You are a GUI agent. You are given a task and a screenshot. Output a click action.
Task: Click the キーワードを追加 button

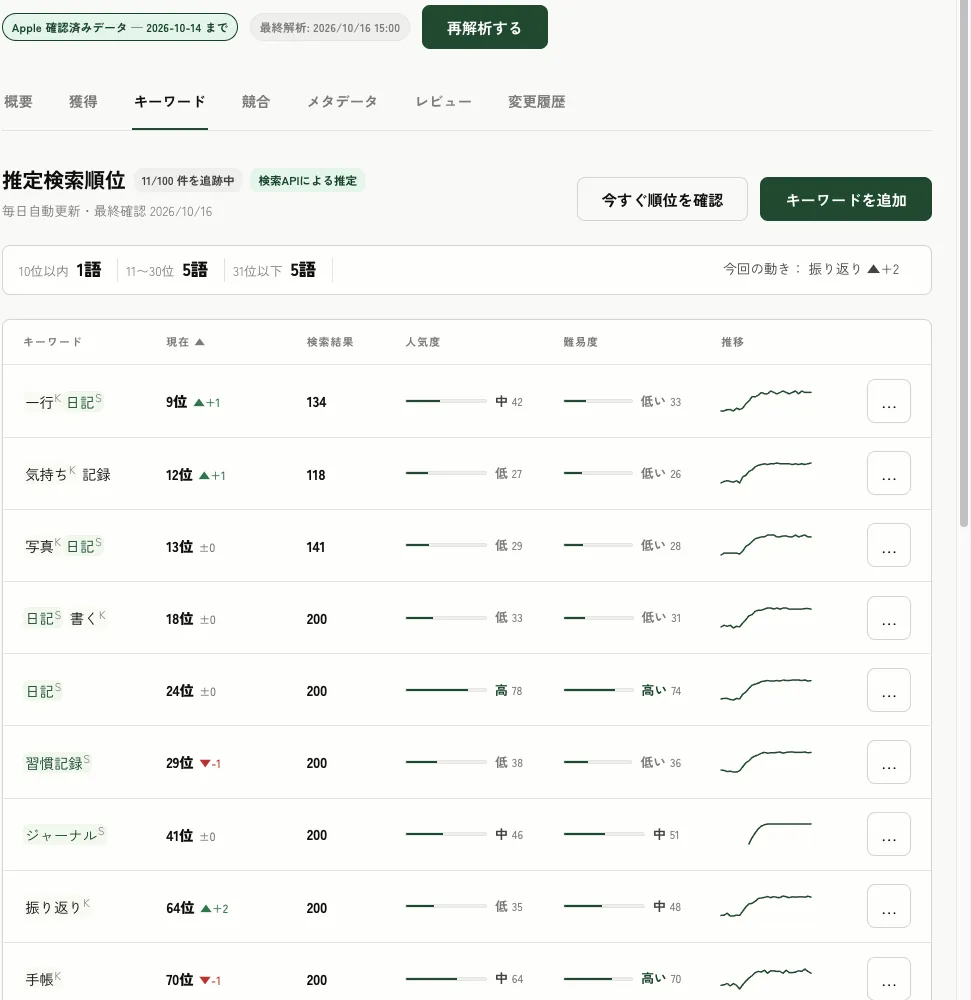pos(845,200)
